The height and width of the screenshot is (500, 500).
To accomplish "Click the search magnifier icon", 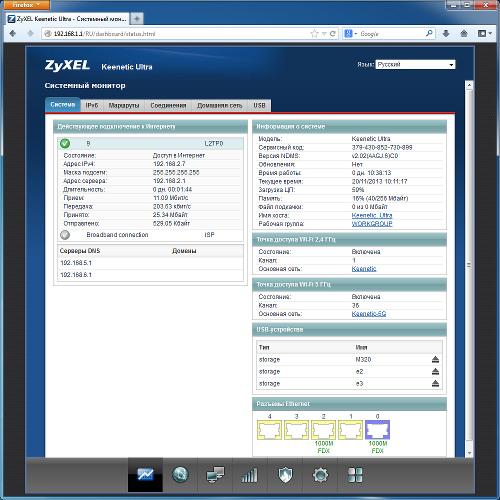I will [429, 33].
